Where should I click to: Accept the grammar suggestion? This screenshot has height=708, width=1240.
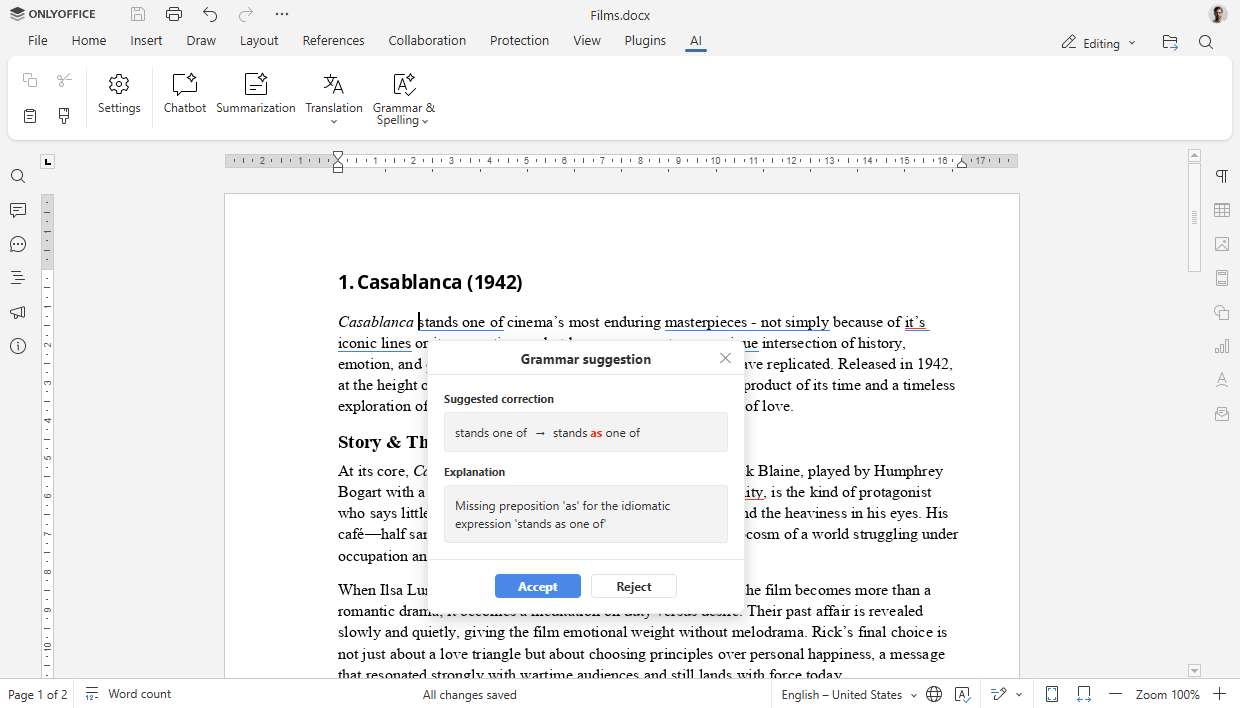tap(537, 587)
